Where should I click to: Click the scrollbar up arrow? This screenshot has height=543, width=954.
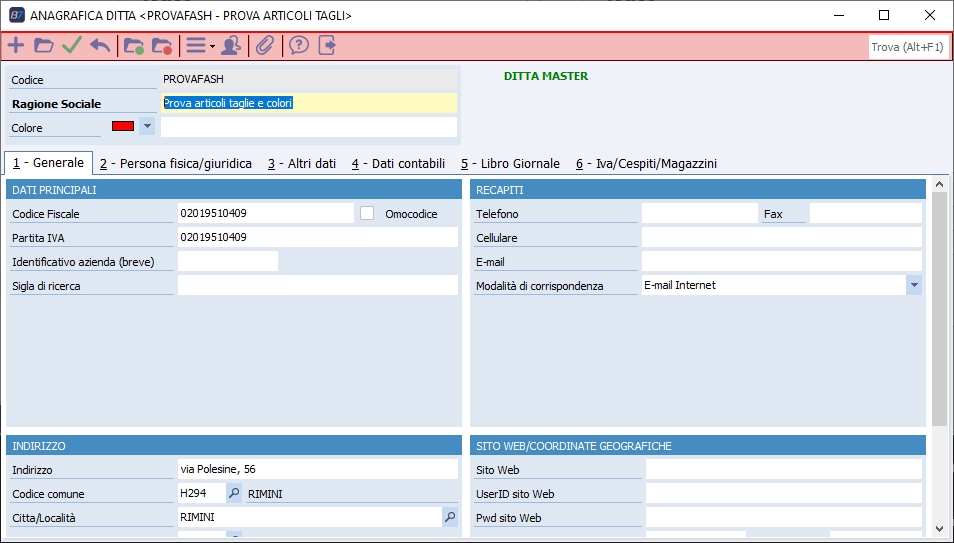939,184
